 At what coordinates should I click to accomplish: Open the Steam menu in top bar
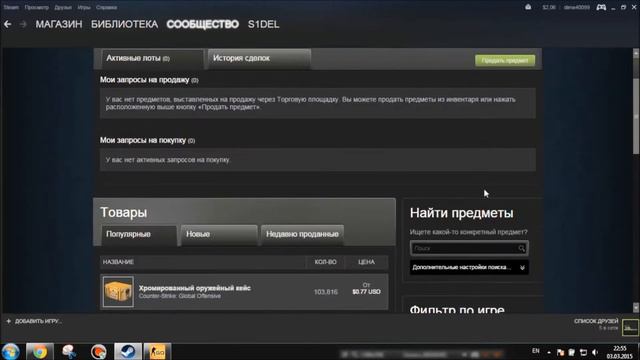tap(11, 7)
